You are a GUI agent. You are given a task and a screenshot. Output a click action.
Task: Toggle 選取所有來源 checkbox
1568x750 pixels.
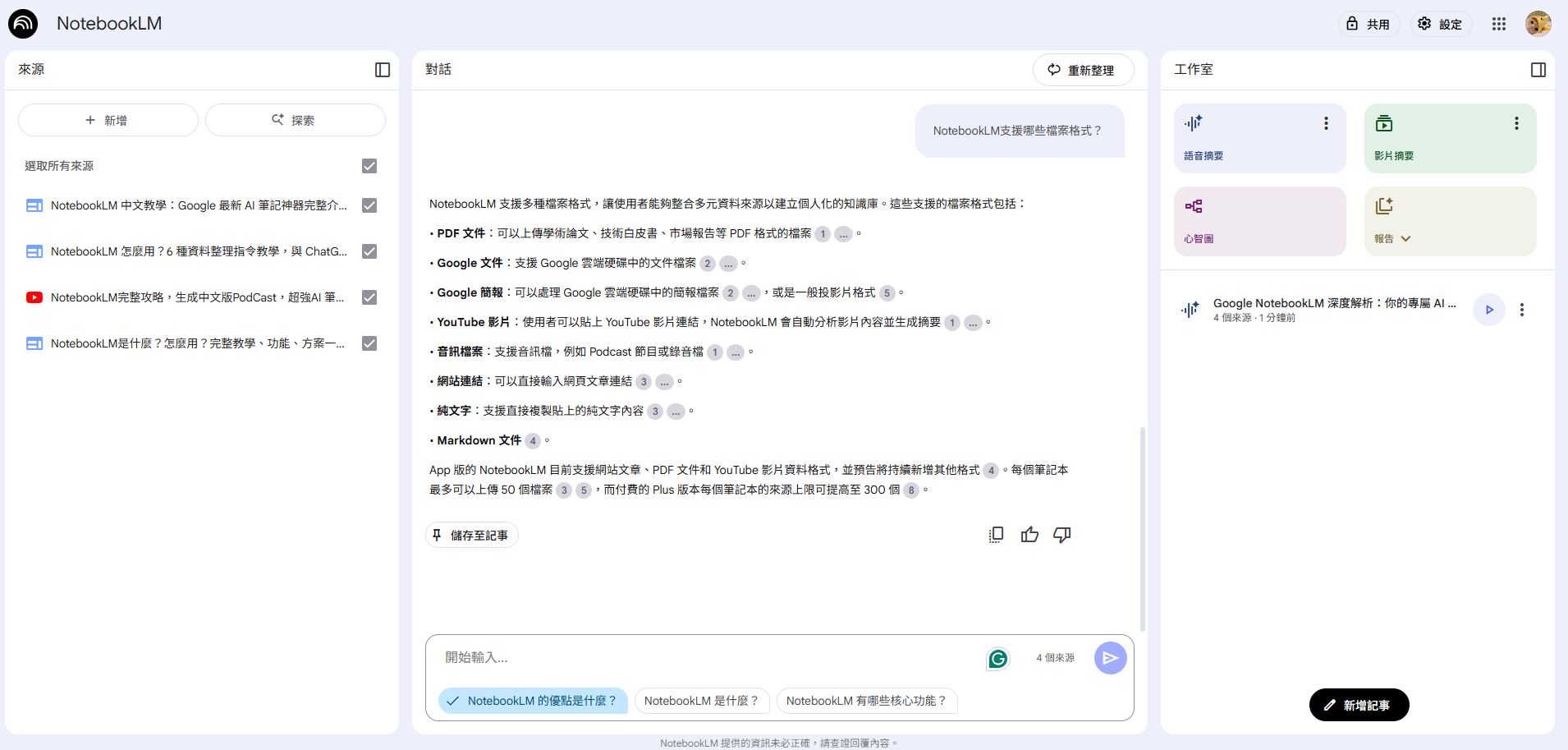369,166
